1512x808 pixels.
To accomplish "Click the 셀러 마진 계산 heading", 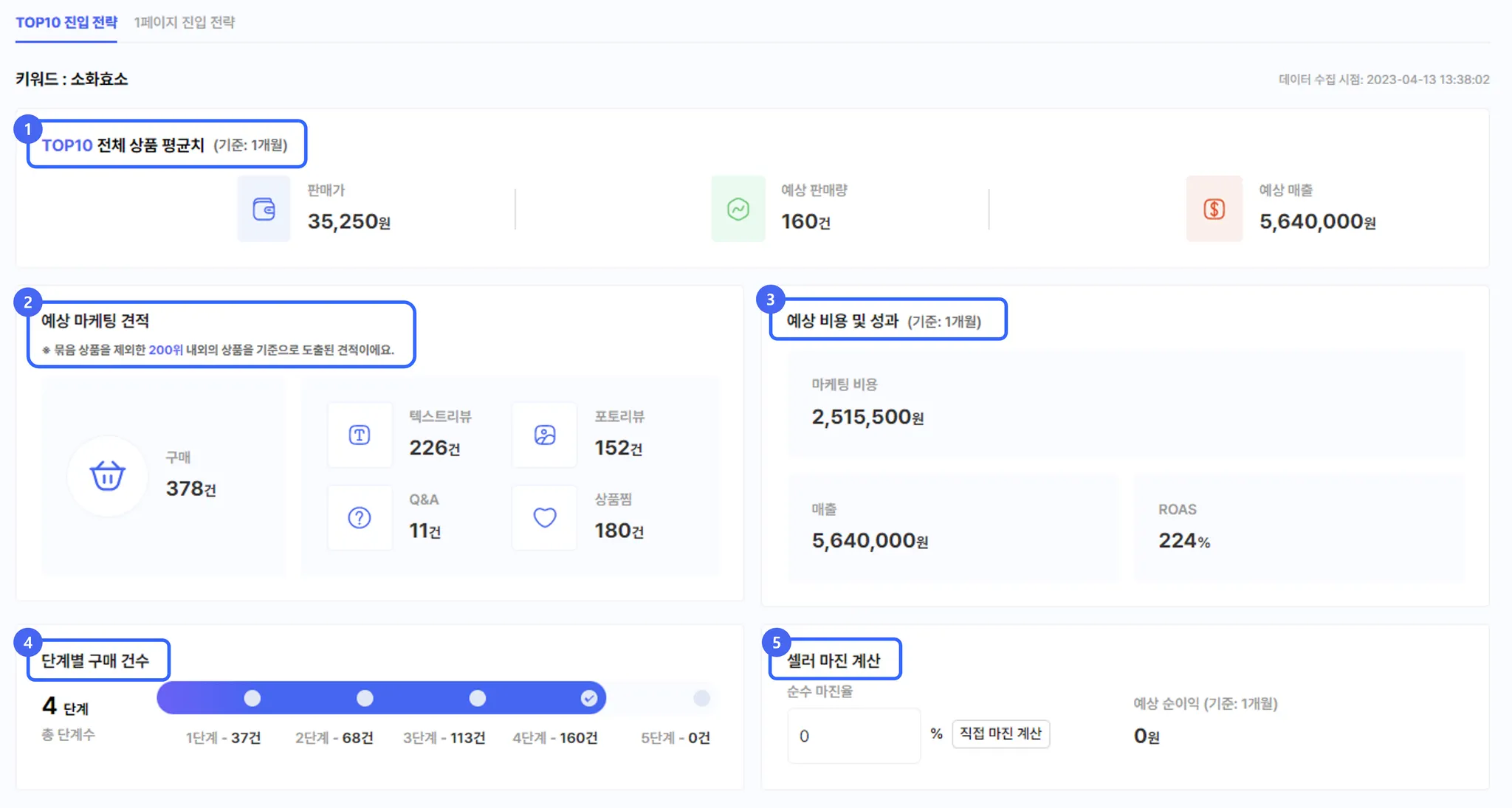I will click(x=834, y=660).
